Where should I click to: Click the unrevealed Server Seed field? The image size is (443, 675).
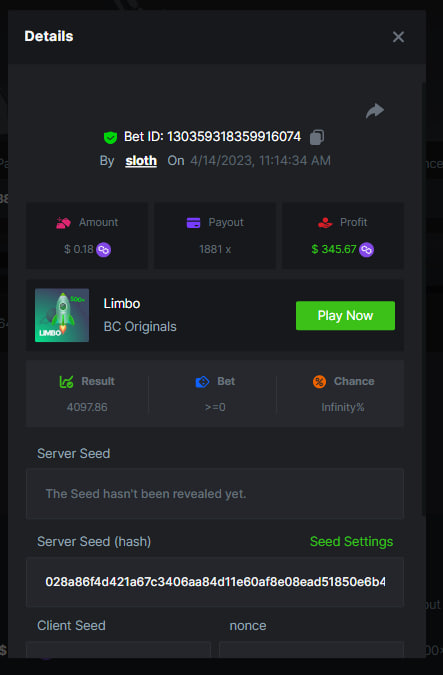coord(215,494)
